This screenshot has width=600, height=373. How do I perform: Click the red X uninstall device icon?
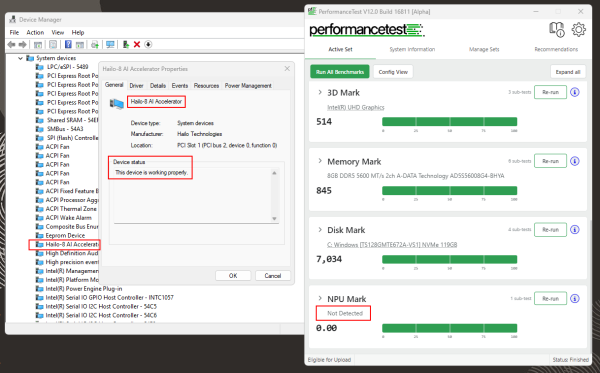[x=137, y=45]
